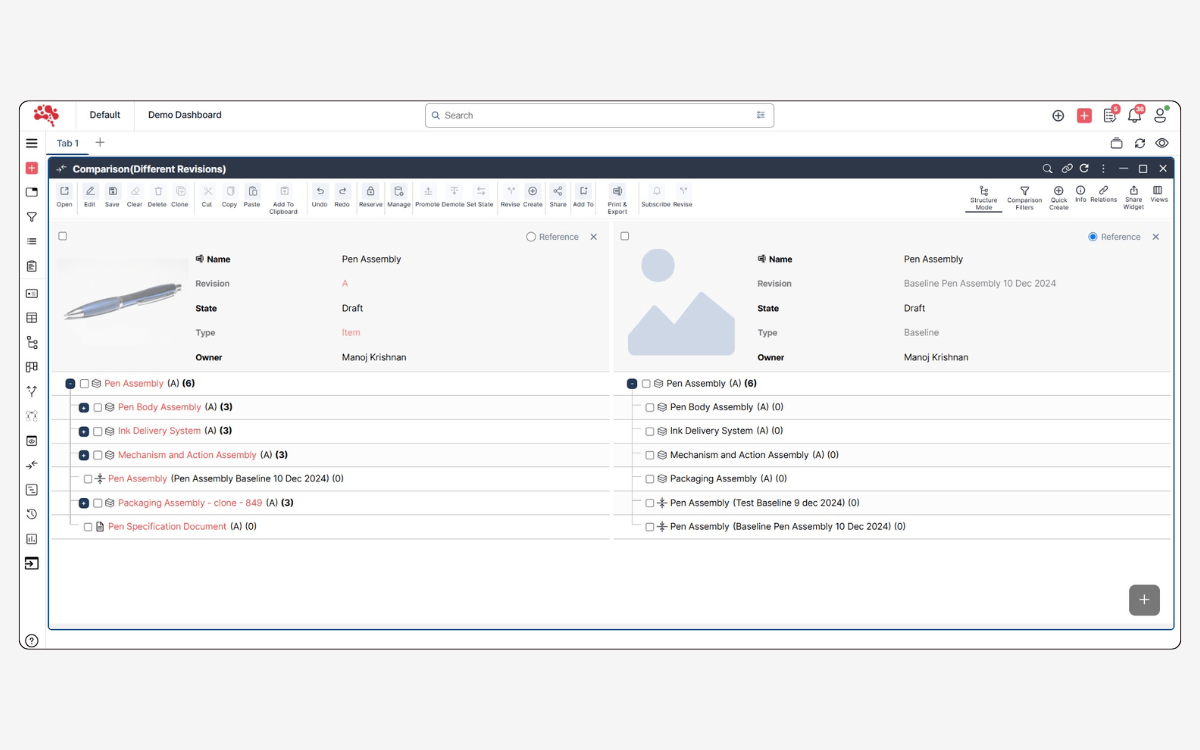Image resolution: width=1200 pixels, height=750 pixels.
Task: Switch to Structure Mode
Action: (x=983, y=193)
